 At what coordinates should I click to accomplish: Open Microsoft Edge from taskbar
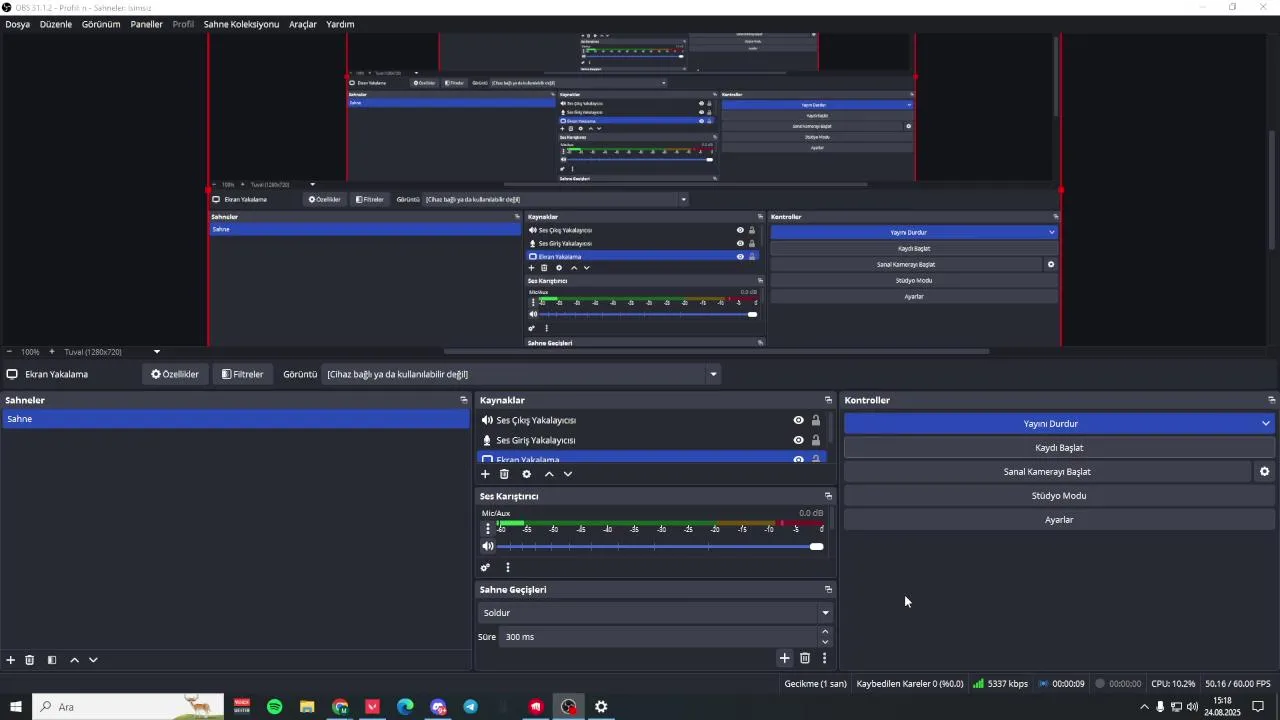tap(405, 707)
